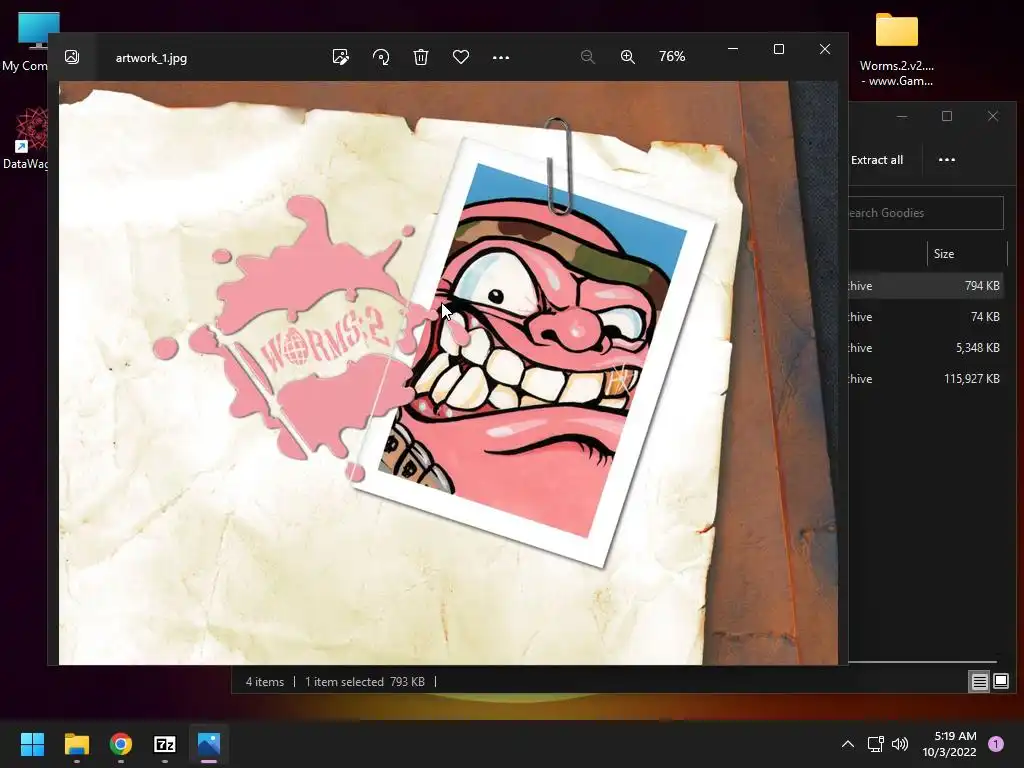Switch to details view in File Explorer
Image resolution: width=1024 pixels, height=768 pixels.
click(980, 682)
